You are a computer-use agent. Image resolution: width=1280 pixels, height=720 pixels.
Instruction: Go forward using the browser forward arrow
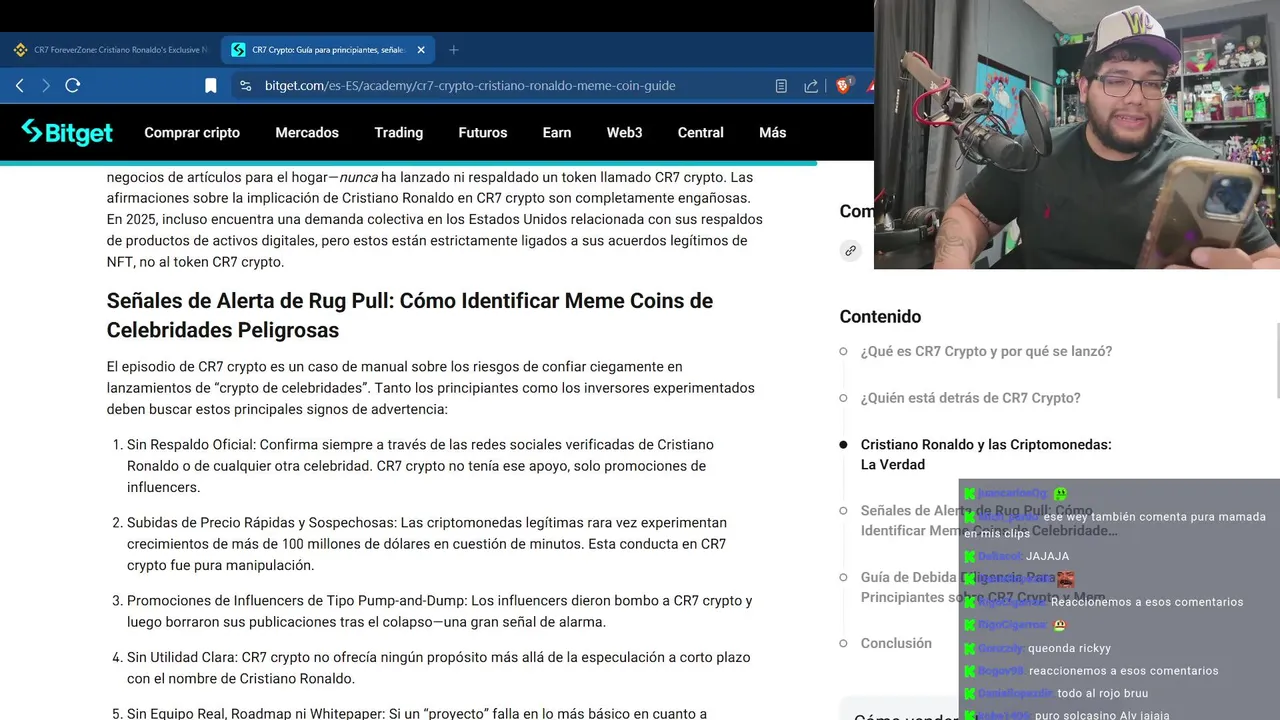[x=46, y=86]
